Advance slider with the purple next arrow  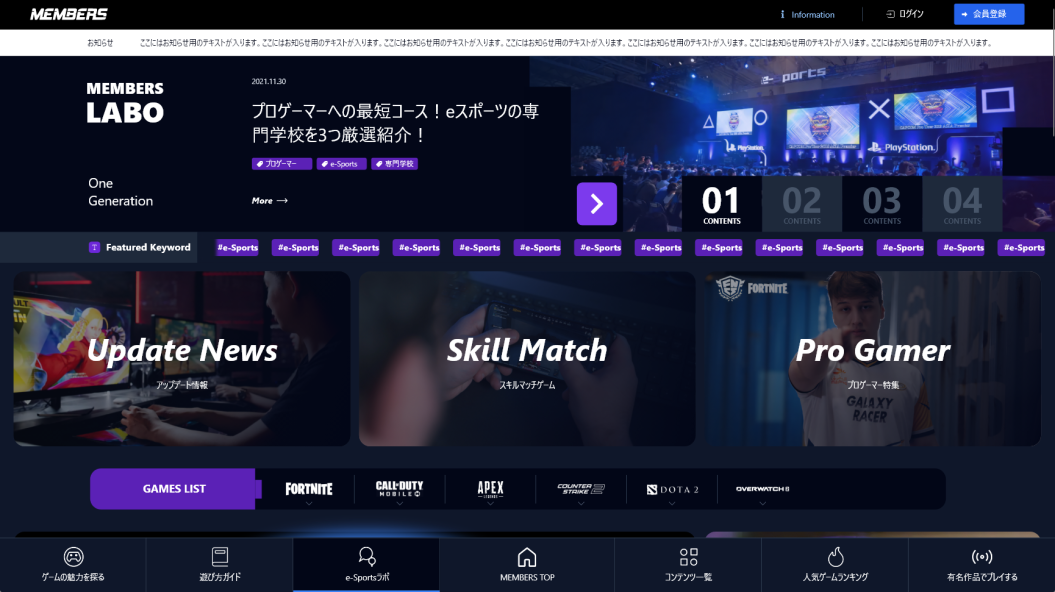pyautogui.click(x=597, y=204)
